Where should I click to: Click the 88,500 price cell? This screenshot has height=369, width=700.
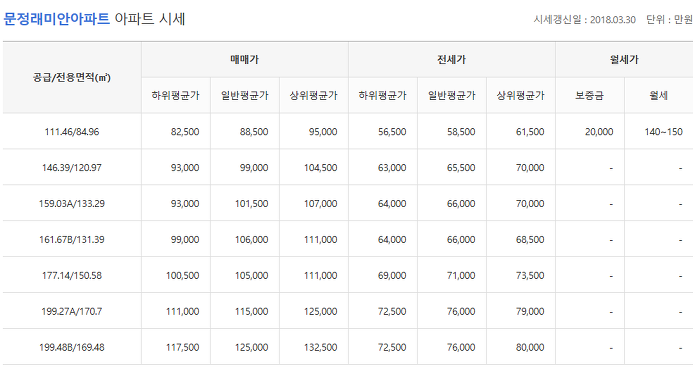pyautogui.click(x=254, y=132)
